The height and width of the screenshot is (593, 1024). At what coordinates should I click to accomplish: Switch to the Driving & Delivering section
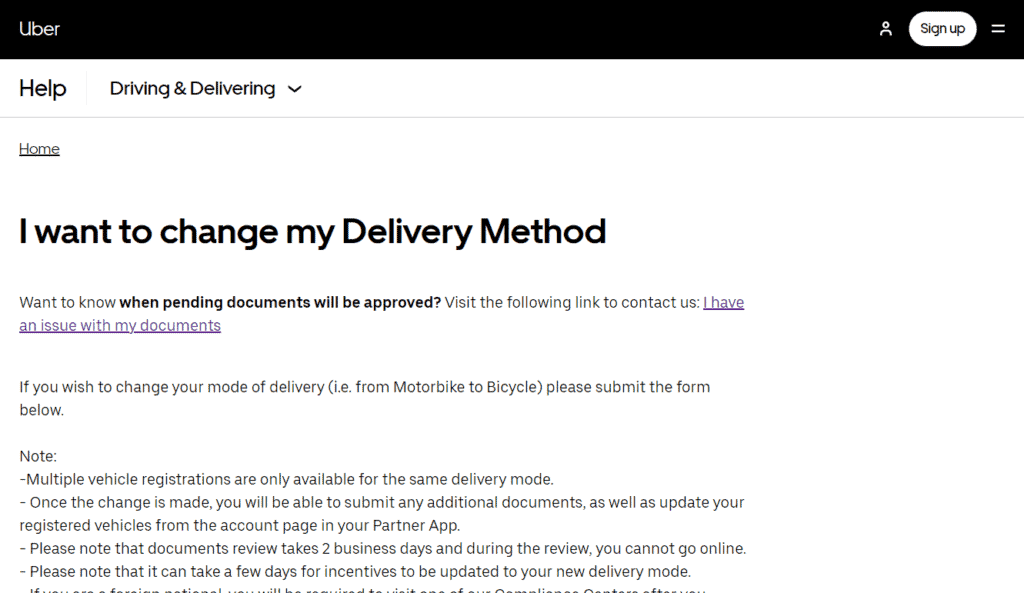[x=192, y=88]
